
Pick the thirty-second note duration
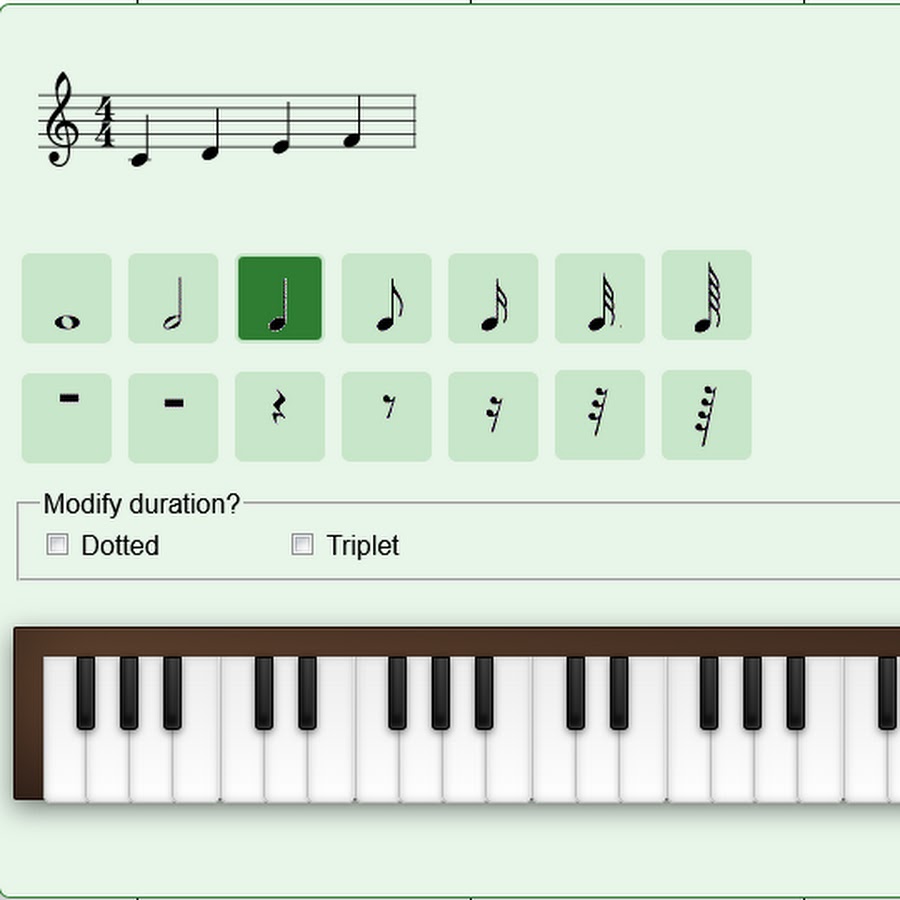[x=600, y=298]
